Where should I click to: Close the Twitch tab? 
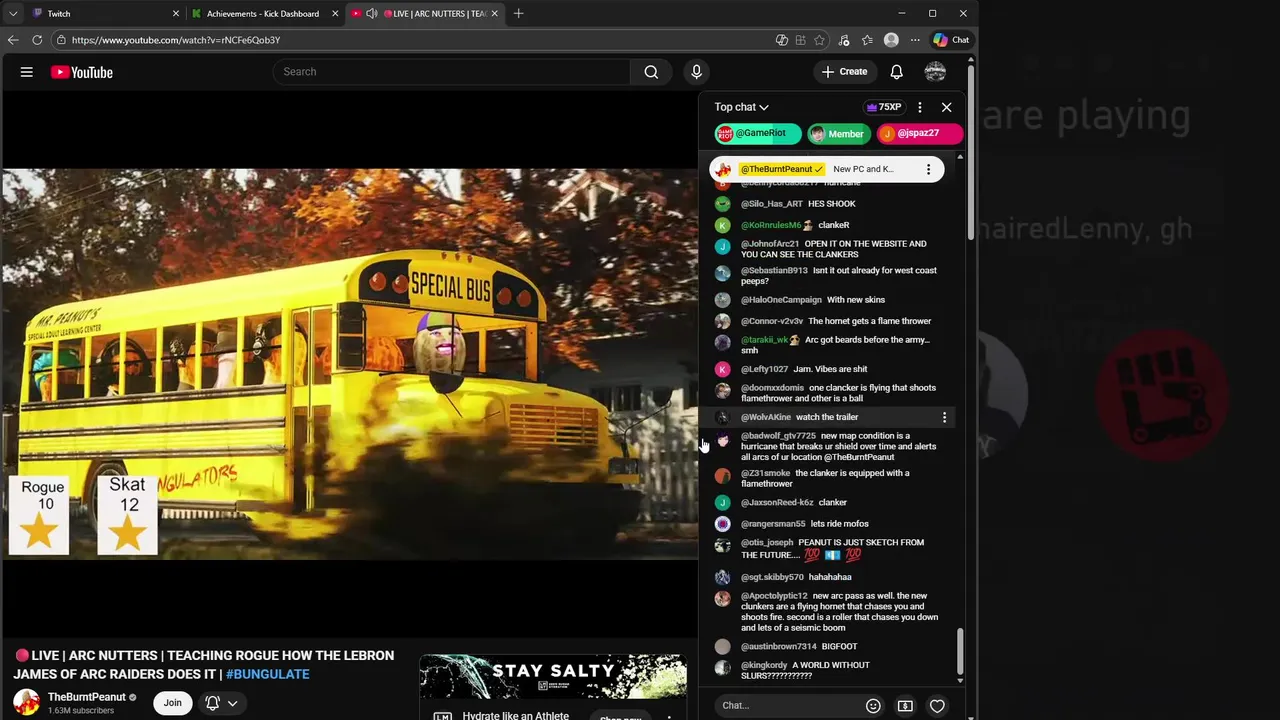coord(176,13)
